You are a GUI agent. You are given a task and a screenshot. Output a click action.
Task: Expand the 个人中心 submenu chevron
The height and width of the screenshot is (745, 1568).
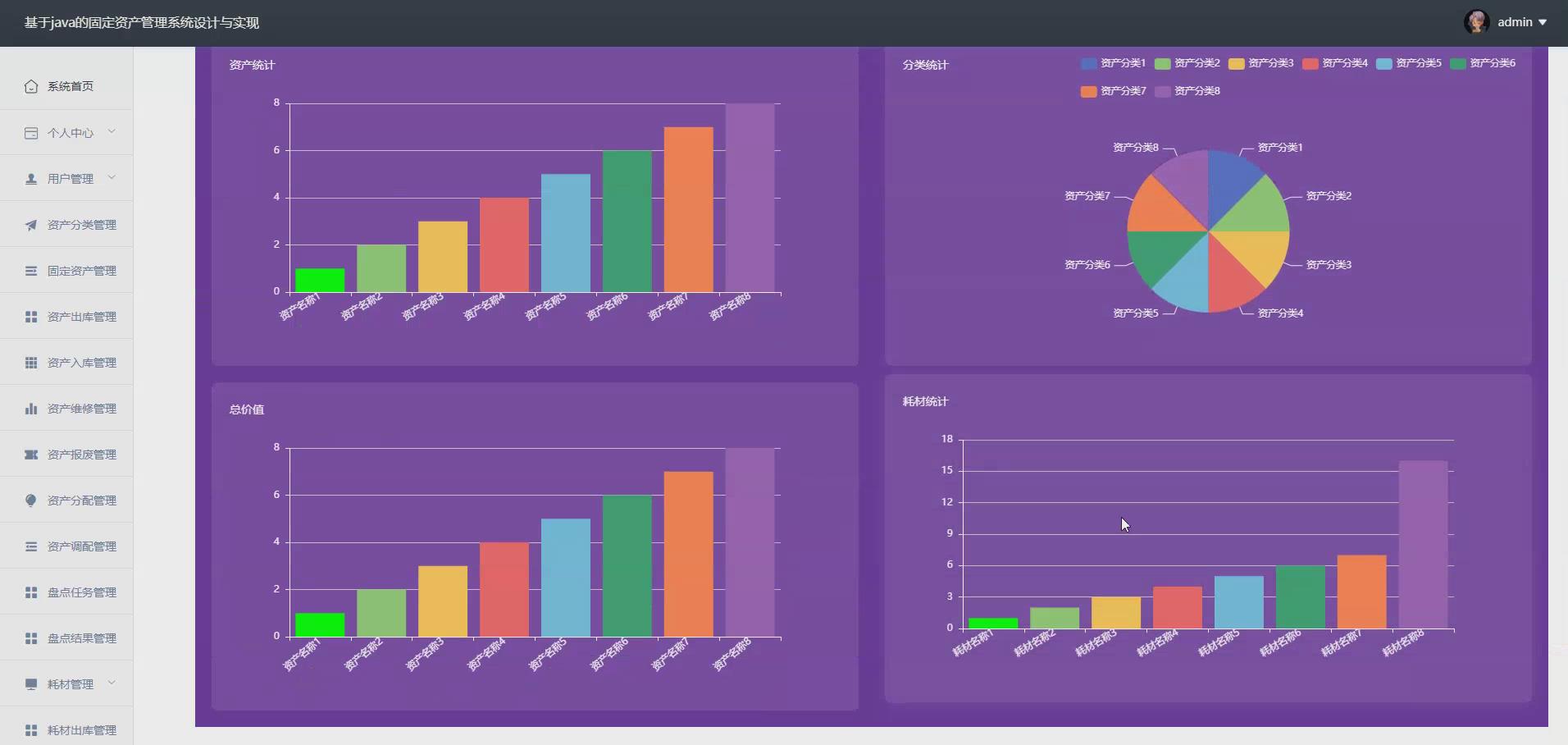[112, 131]
